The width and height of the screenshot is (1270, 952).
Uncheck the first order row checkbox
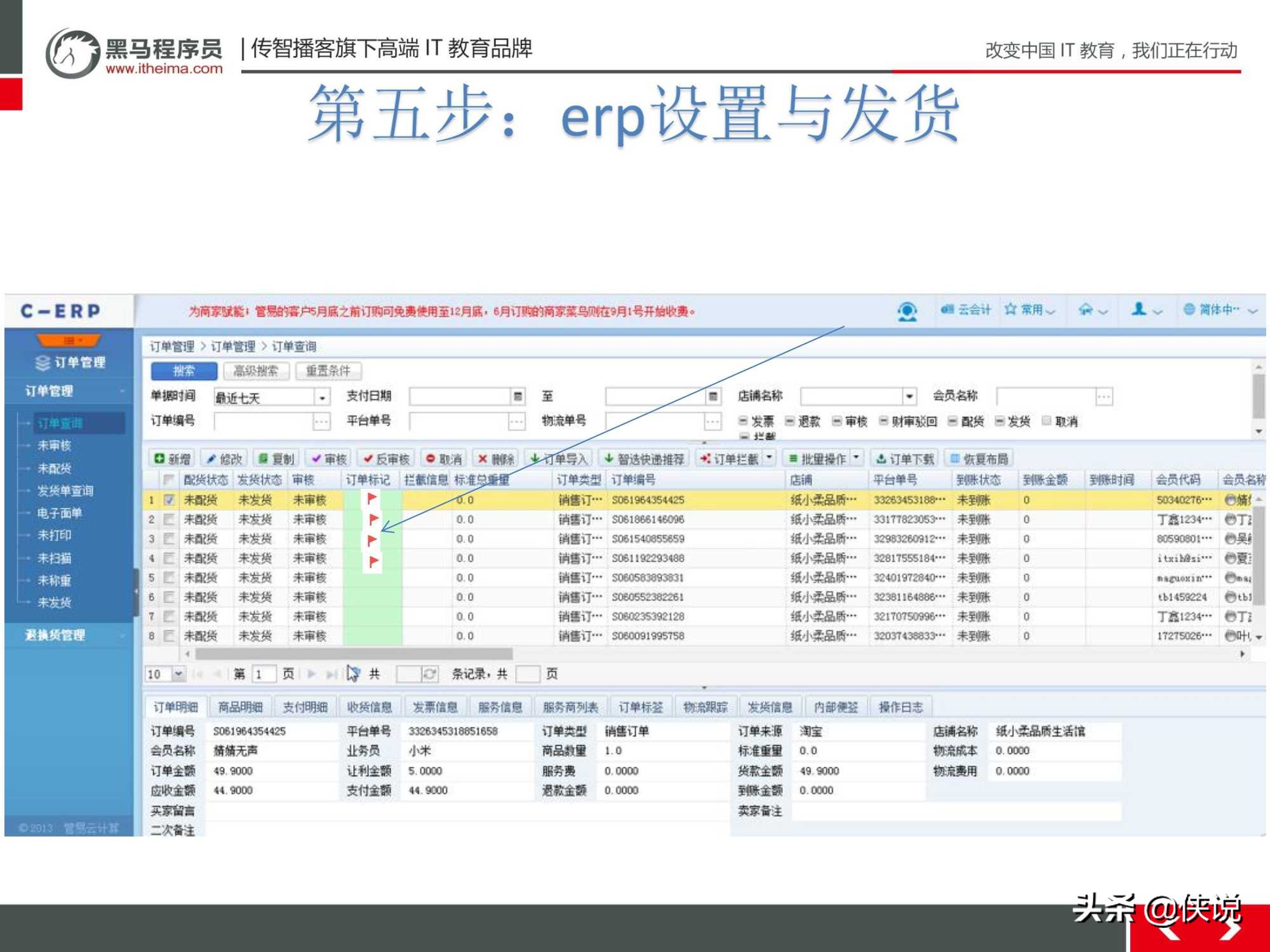coord(168,499)
